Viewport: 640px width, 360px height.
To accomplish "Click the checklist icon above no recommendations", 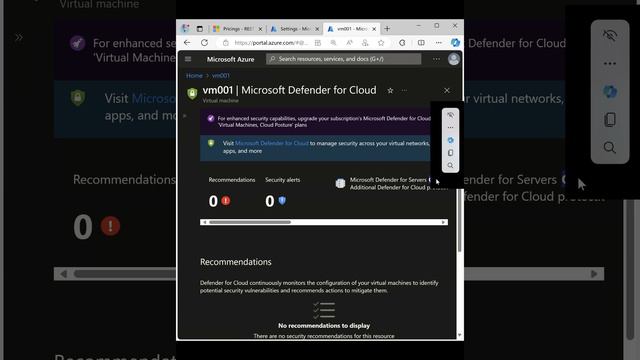I will [324, 310].
